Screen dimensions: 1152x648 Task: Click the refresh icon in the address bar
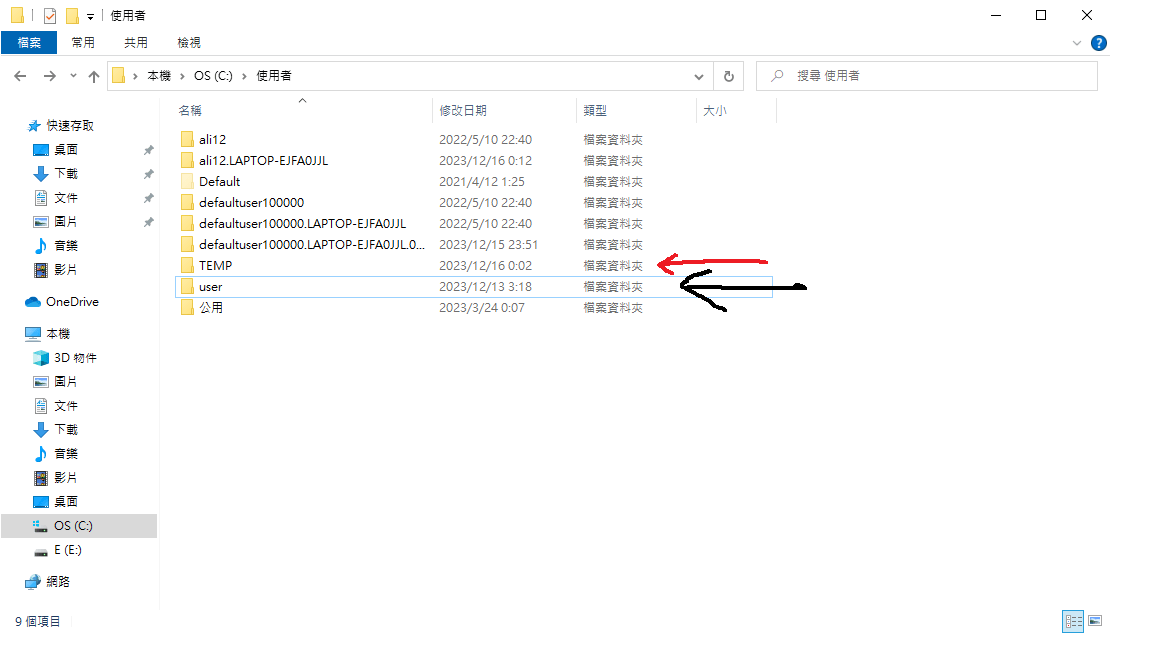pyautogui.click(x=729, y=75)
